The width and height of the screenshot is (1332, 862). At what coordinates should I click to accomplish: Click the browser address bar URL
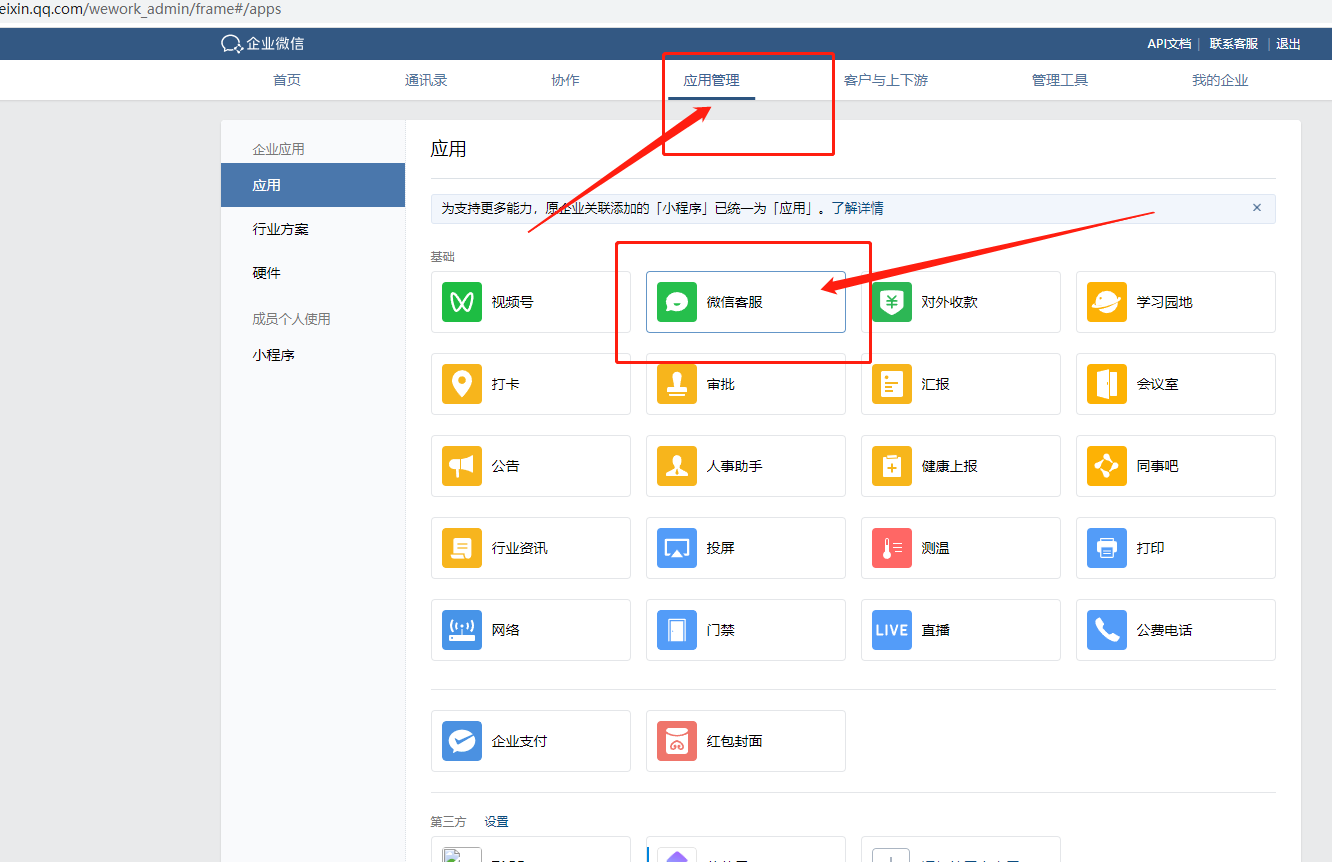(x=141, y=9)
